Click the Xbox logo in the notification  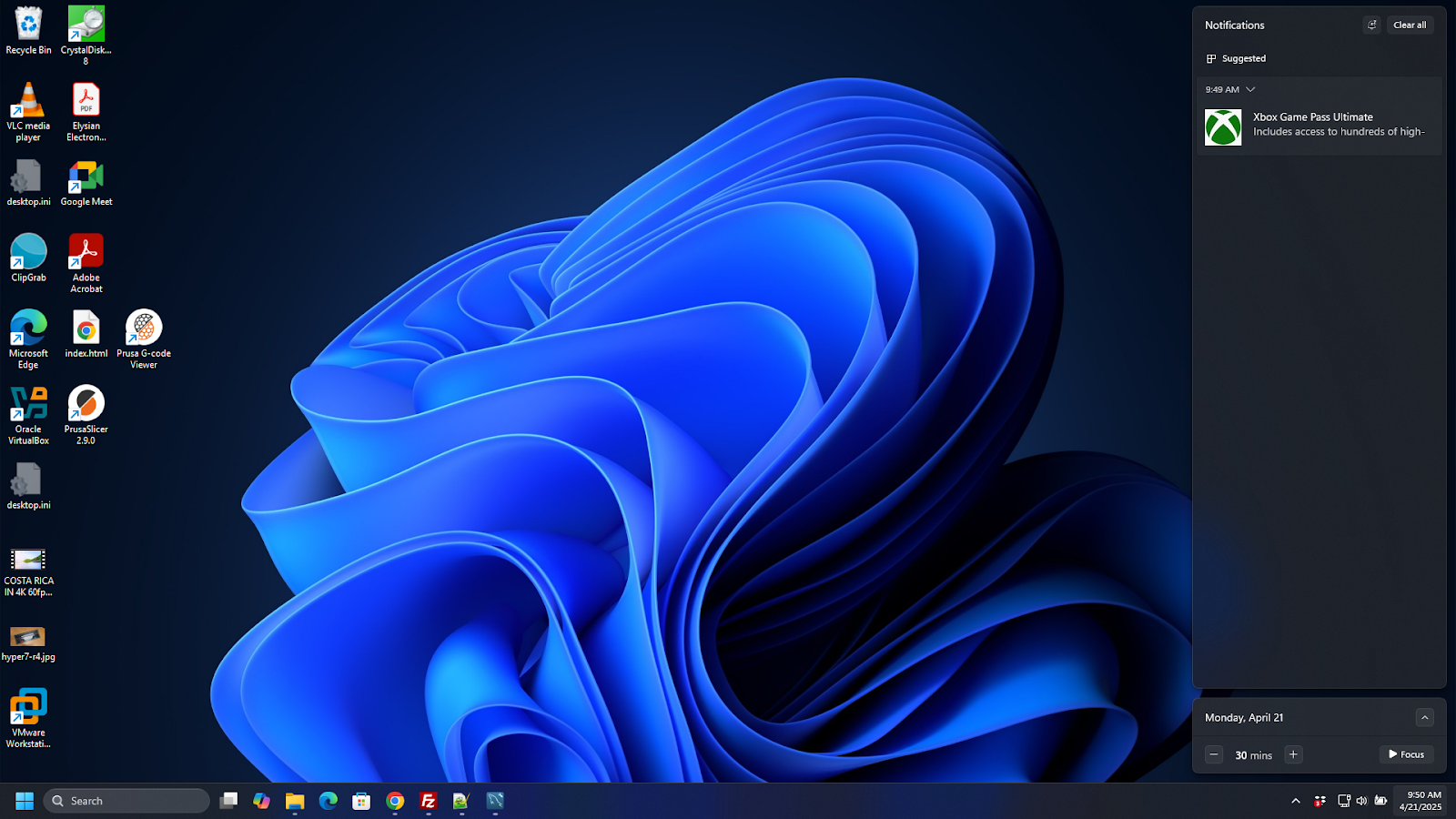(x=1223, y=127)
